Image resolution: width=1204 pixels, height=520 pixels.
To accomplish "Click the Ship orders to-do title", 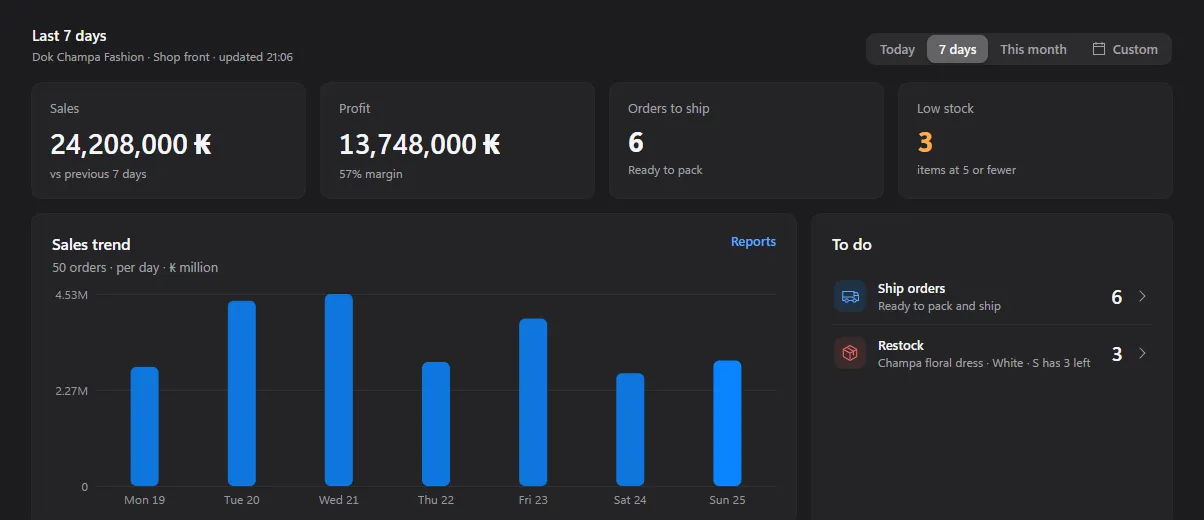I will point(911,288).
